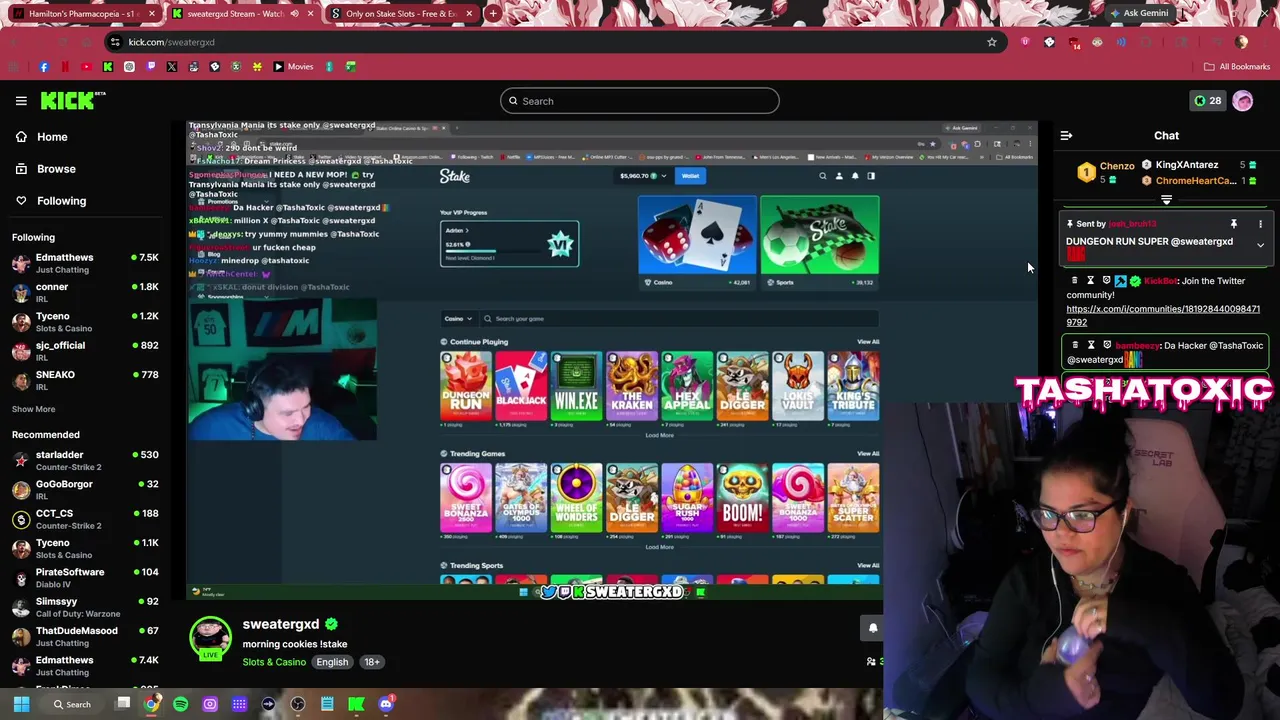Open CCT_CS in Recommended channels
Image resolution: width=1280 pixels, height=720 pixels.
point(86,520)
